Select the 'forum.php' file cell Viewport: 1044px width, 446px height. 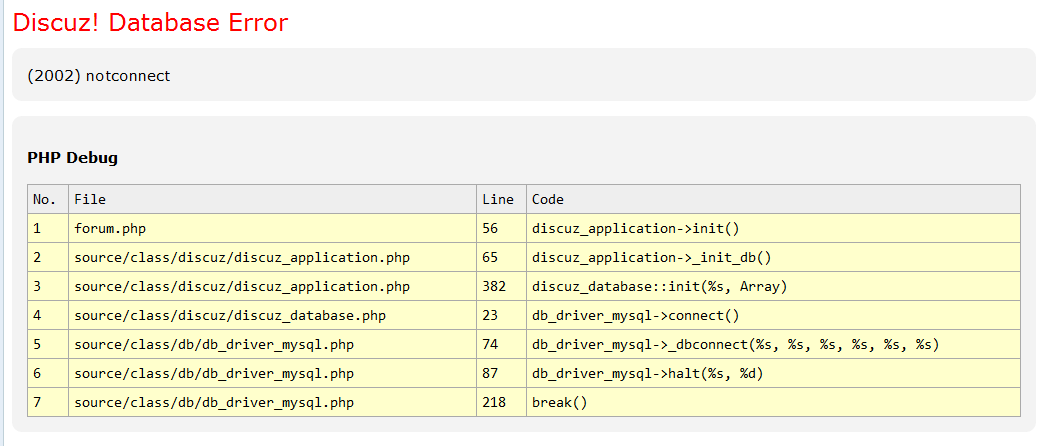pos(272,228)
